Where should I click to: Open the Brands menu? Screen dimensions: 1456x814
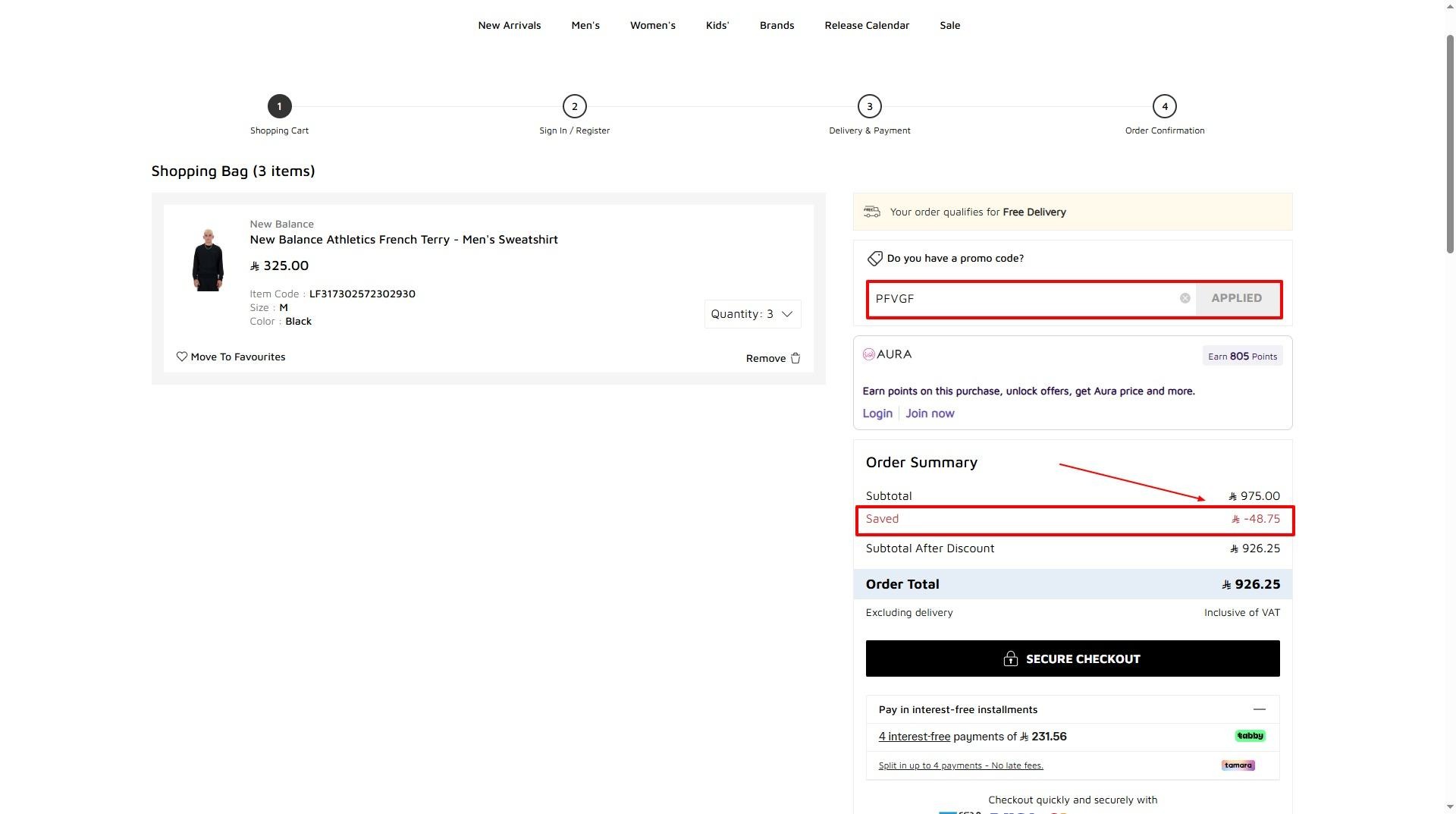[x=777, y=25]
